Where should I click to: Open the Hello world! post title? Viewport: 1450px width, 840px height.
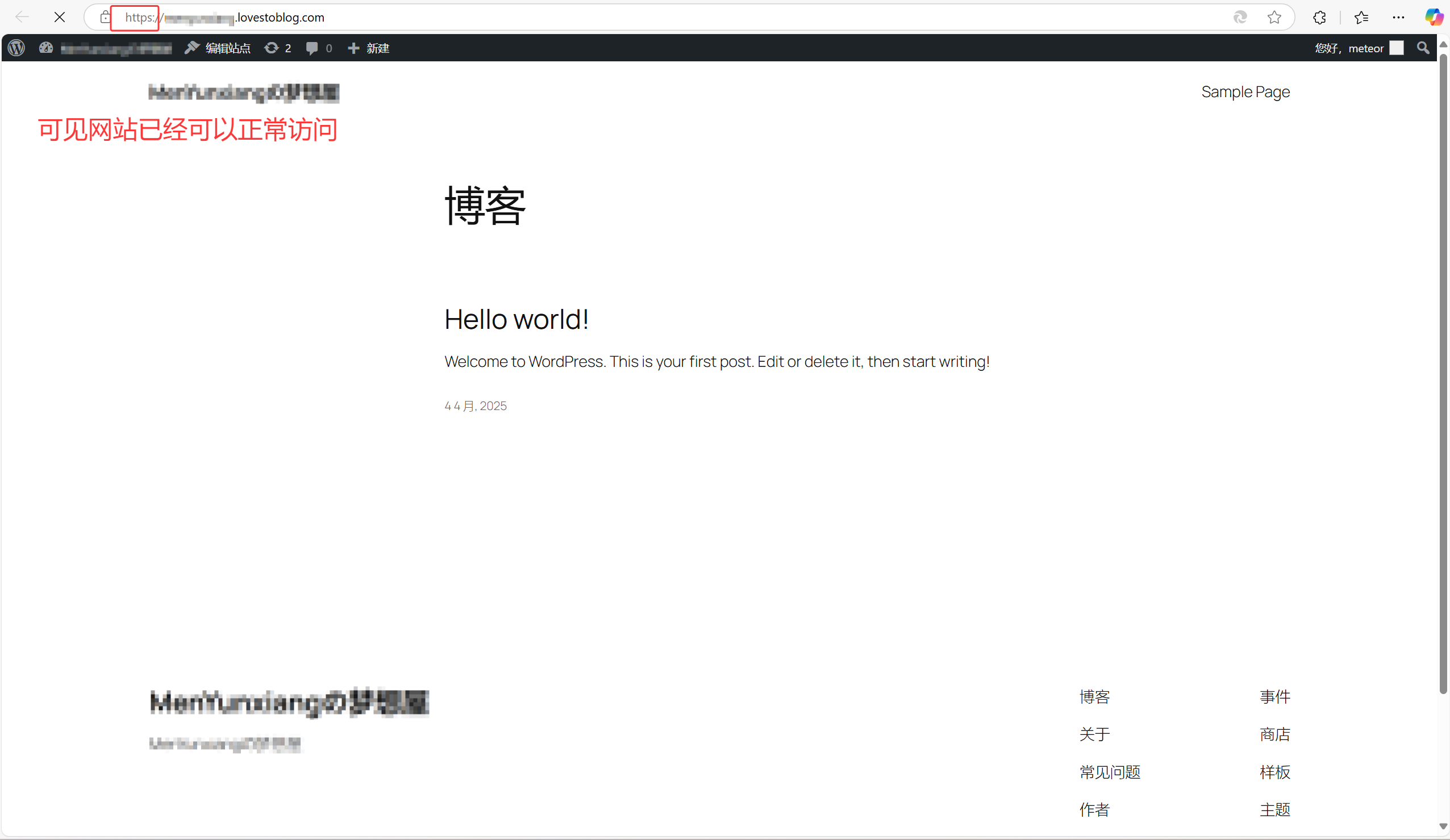[x=516, y=319]
